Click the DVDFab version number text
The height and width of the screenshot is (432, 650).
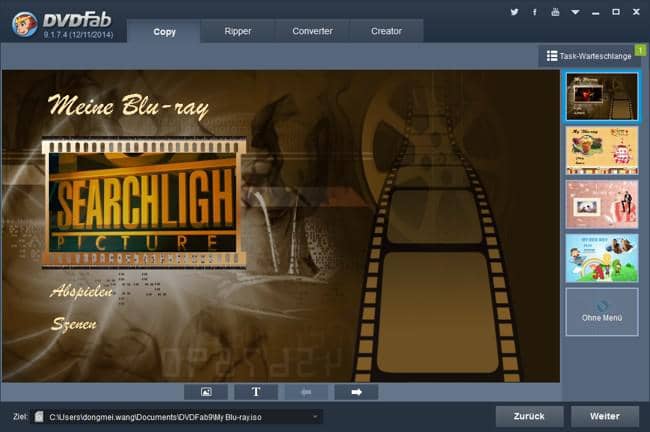(x=78, y=35)
